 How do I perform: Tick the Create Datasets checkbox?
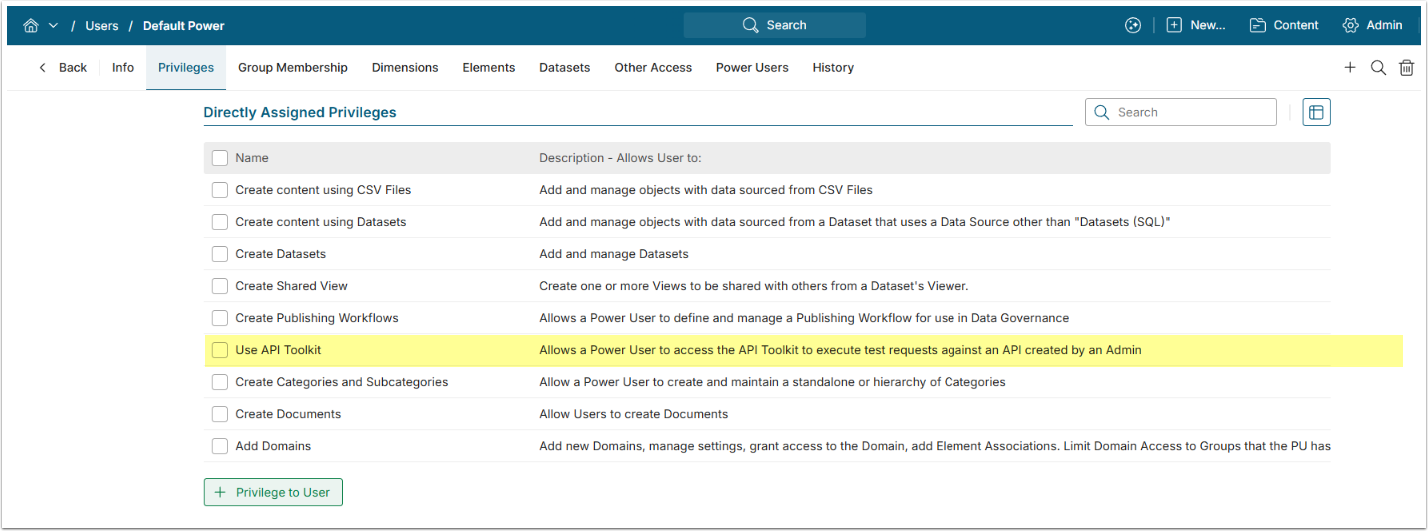(220, 254)
